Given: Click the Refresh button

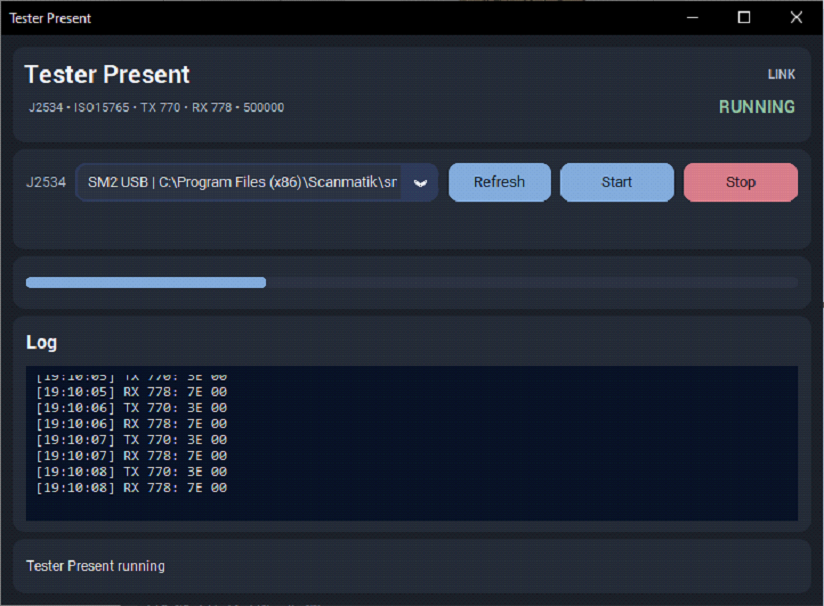Looking at the screenshot, I should coord(499,182).
